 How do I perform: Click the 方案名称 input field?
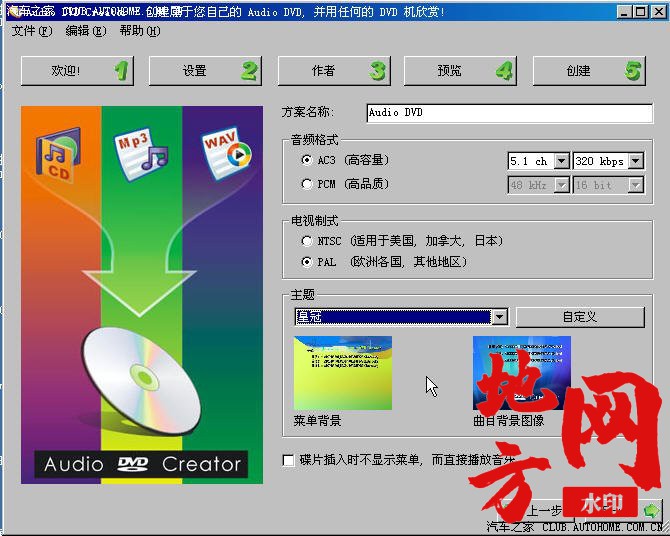click(509, 113)
